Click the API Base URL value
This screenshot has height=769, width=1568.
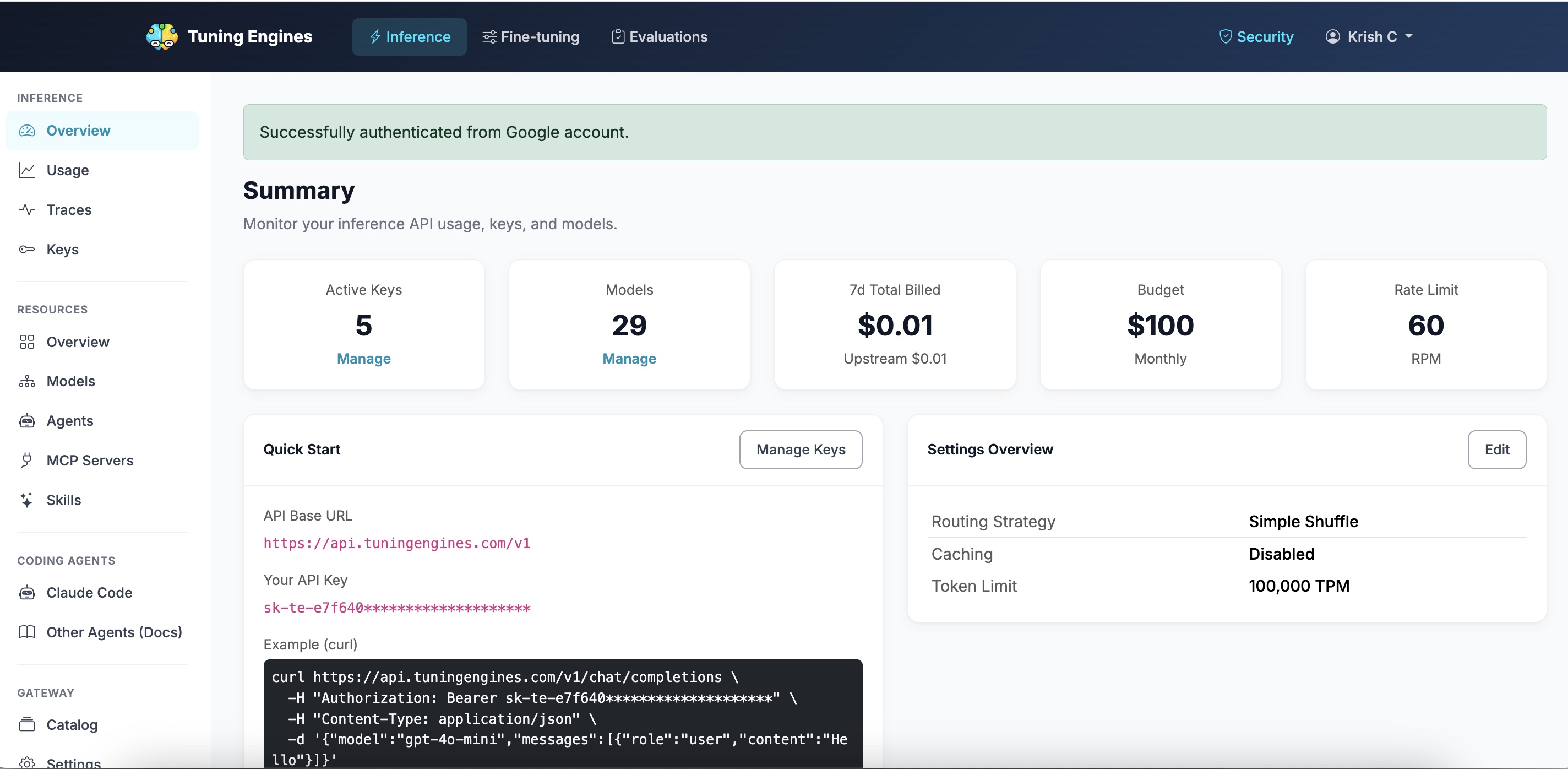(397, 543)
